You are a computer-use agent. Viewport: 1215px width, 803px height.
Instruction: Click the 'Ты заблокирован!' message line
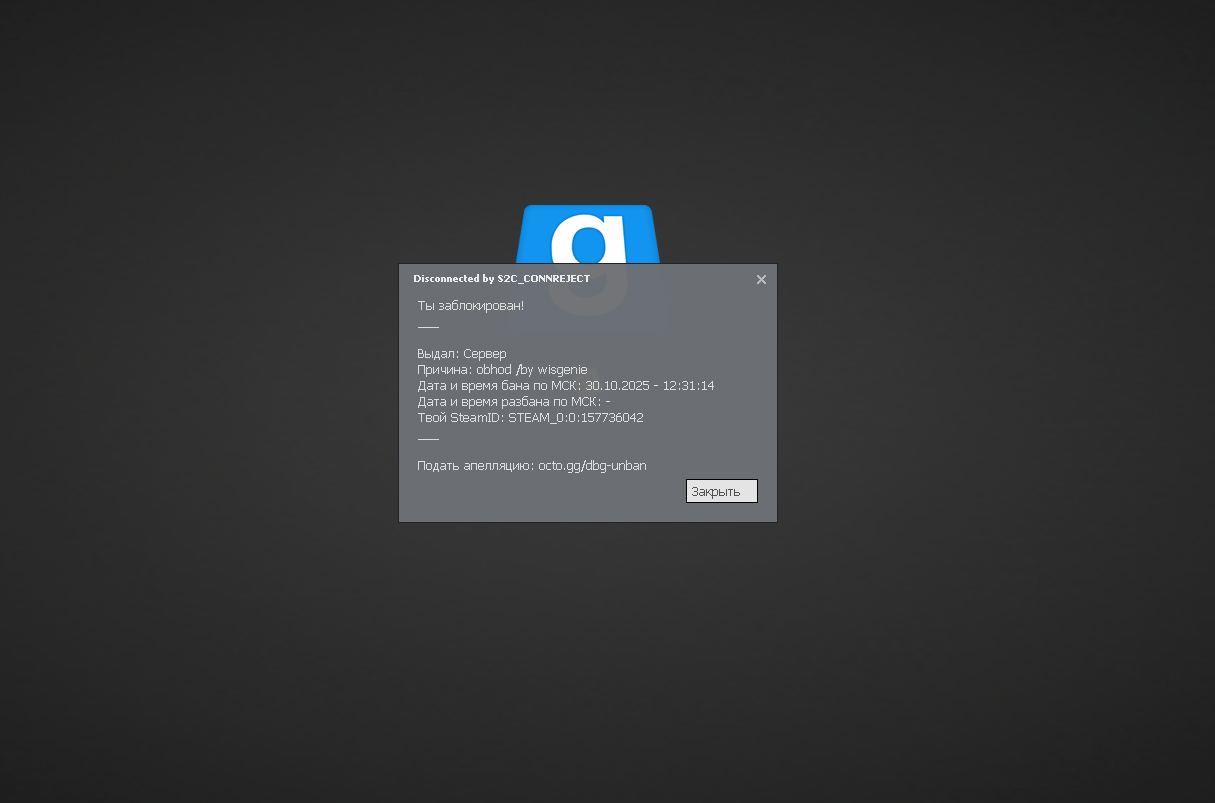pyautogui.click(x=470, y=306)
